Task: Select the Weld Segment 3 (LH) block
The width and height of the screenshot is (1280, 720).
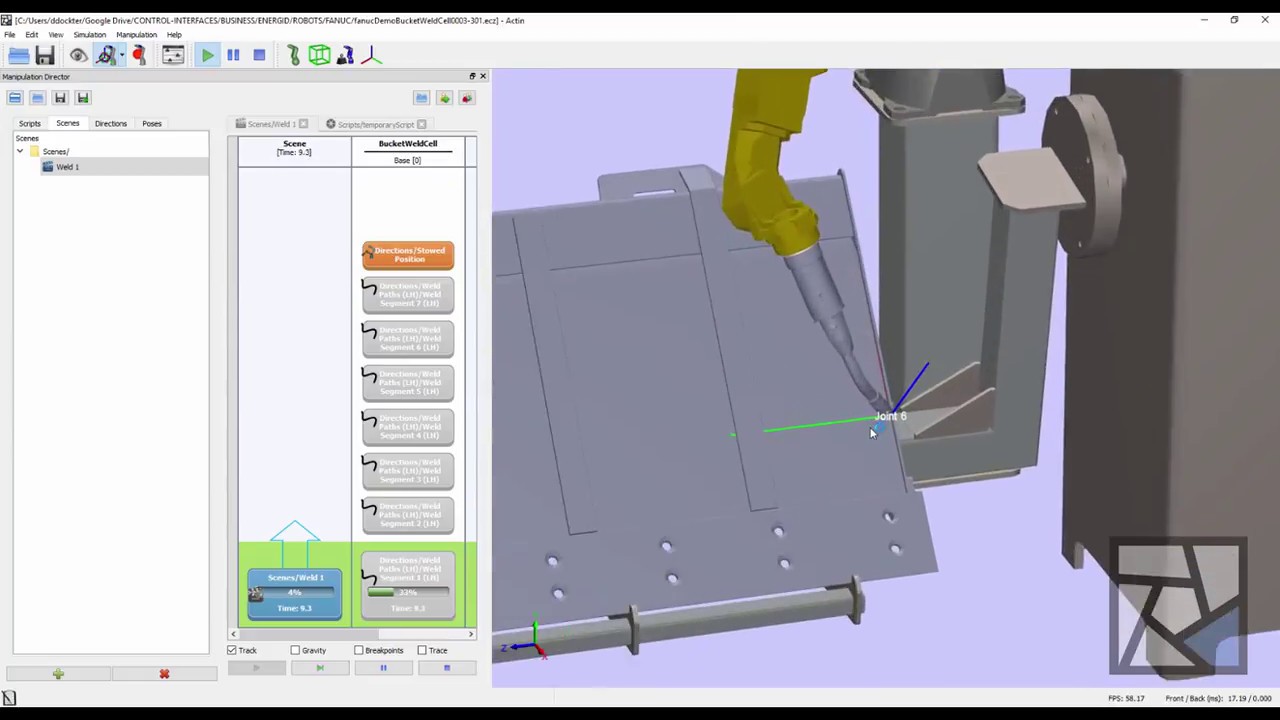Action: click(x=408, y=471)
